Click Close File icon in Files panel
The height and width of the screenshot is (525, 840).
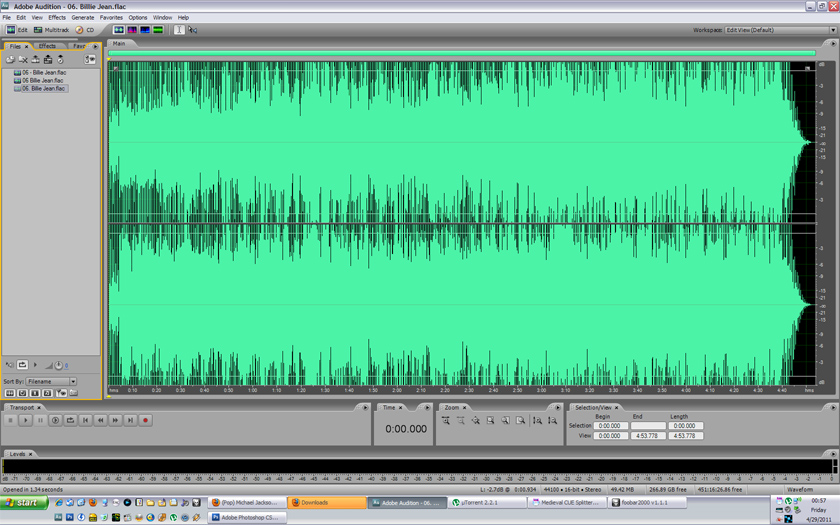(22, 59)
